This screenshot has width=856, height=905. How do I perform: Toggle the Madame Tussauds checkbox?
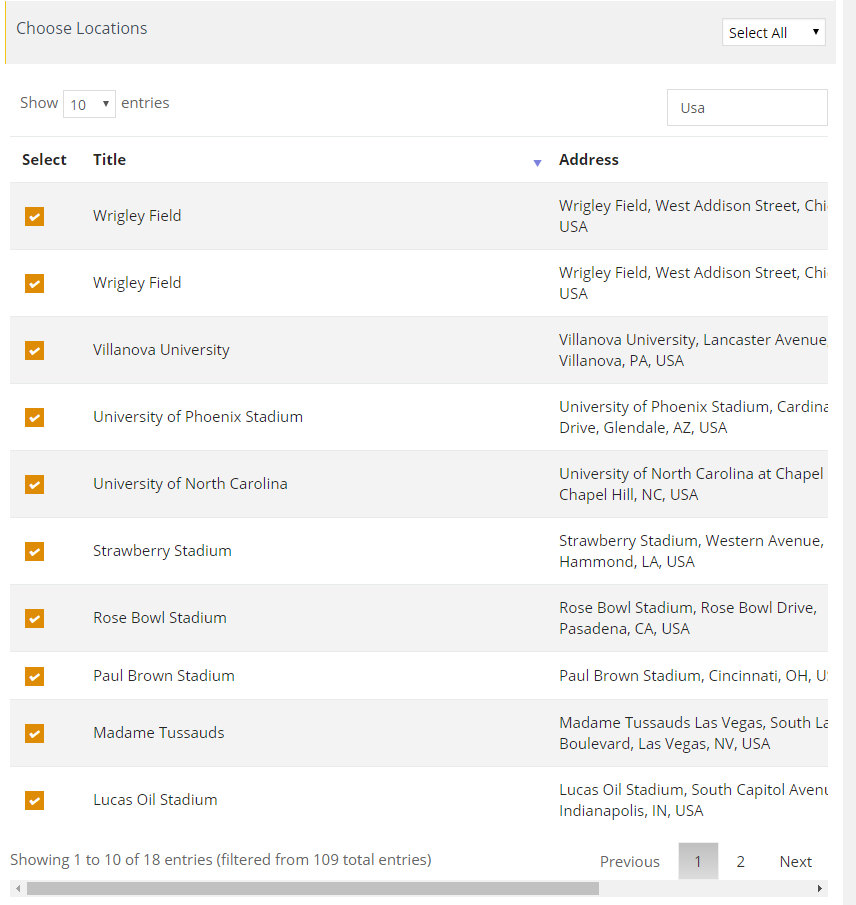coord(35,733)
